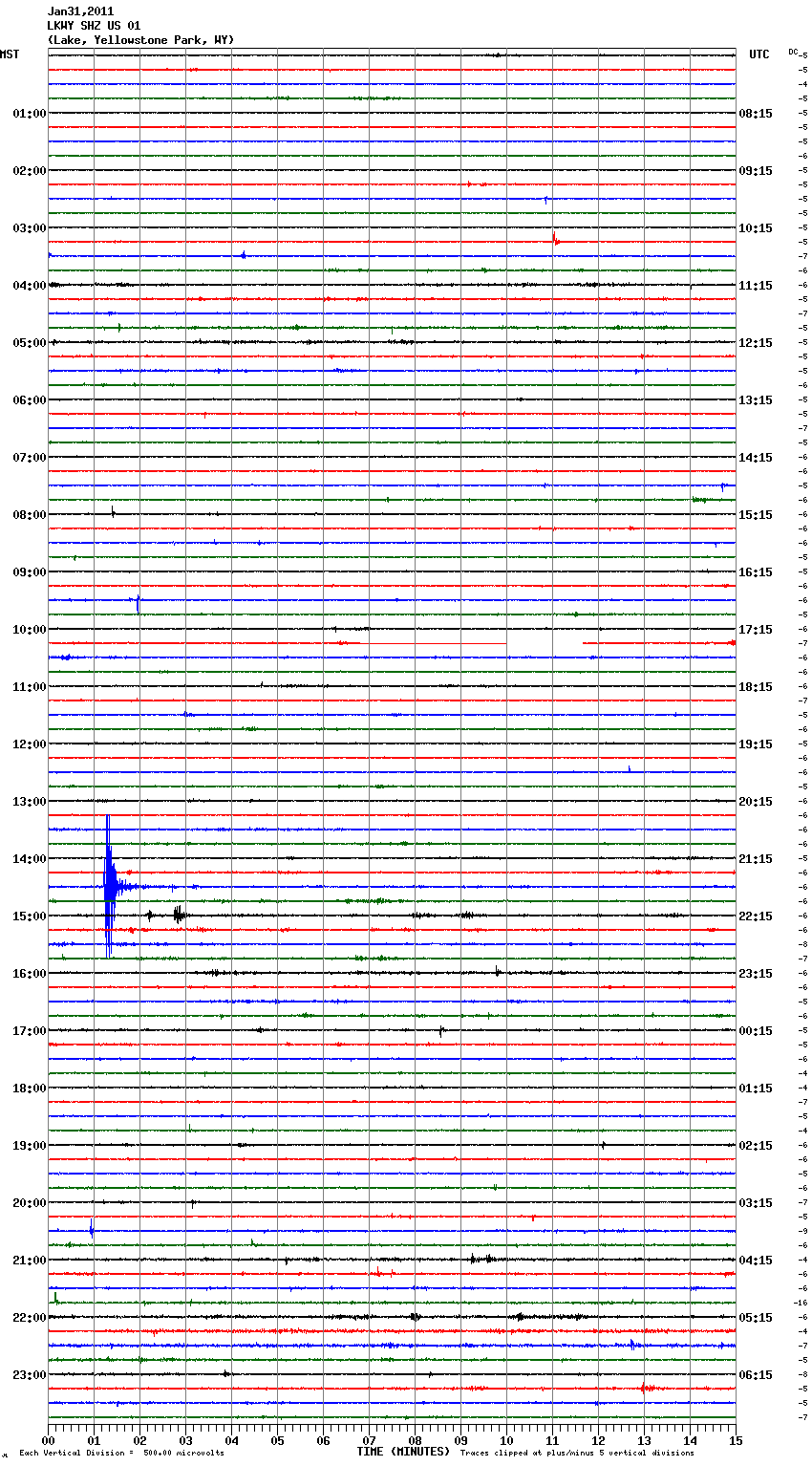The width and height of the screenshot is (812, 1466).
Task: Click the 19:15 UTC time label
Action: [x=756, y=744]
